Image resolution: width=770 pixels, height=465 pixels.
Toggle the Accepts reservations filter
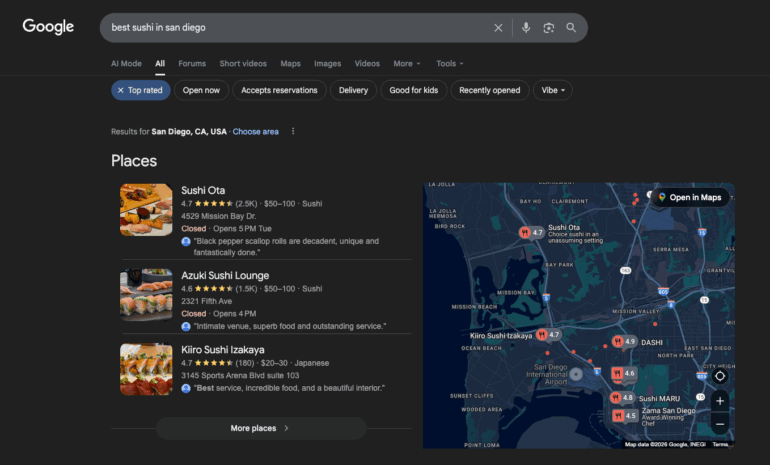coord(279,90)
